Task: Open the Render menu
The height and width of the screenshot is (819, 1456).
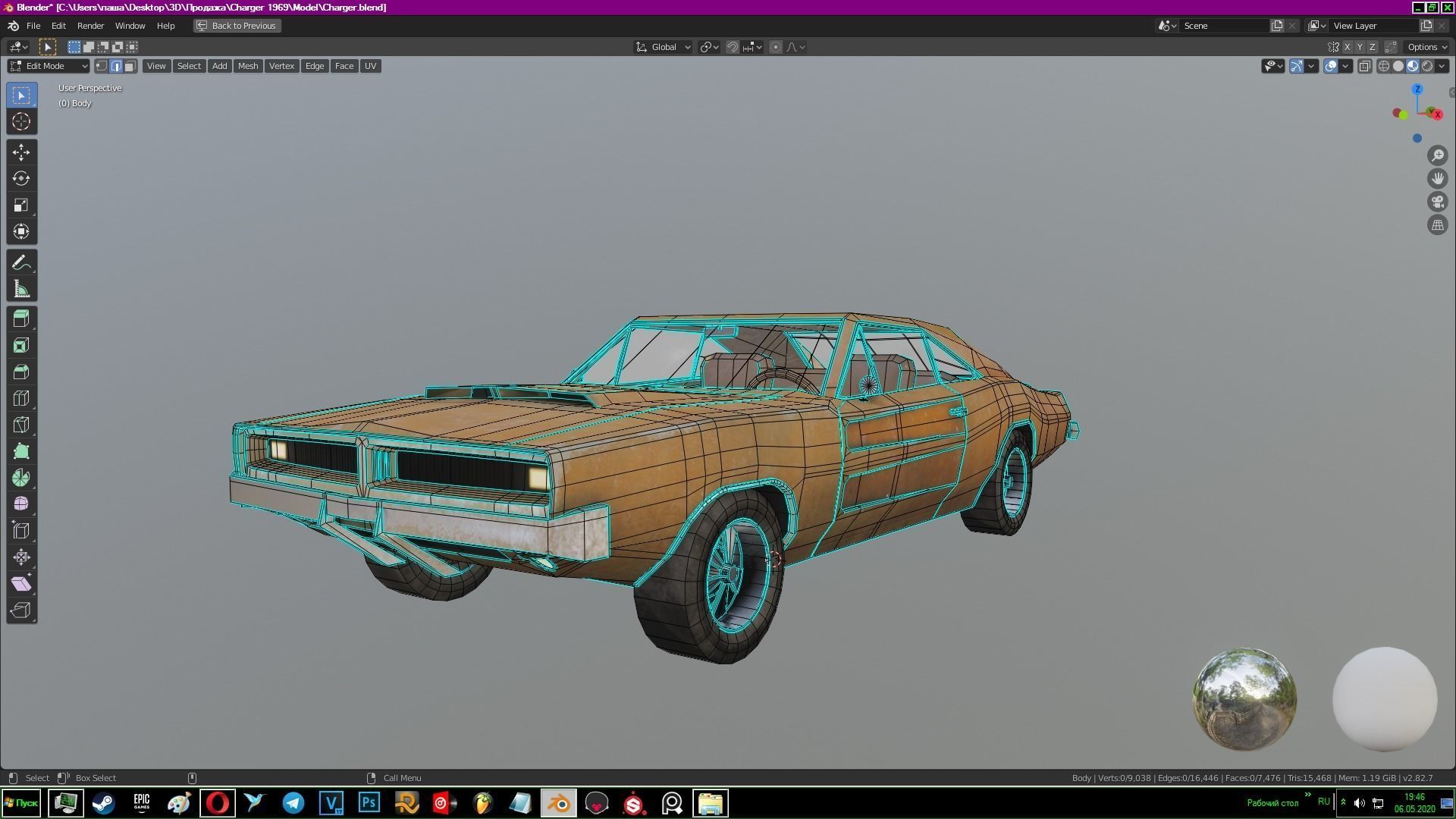Action: click(90, 26)
